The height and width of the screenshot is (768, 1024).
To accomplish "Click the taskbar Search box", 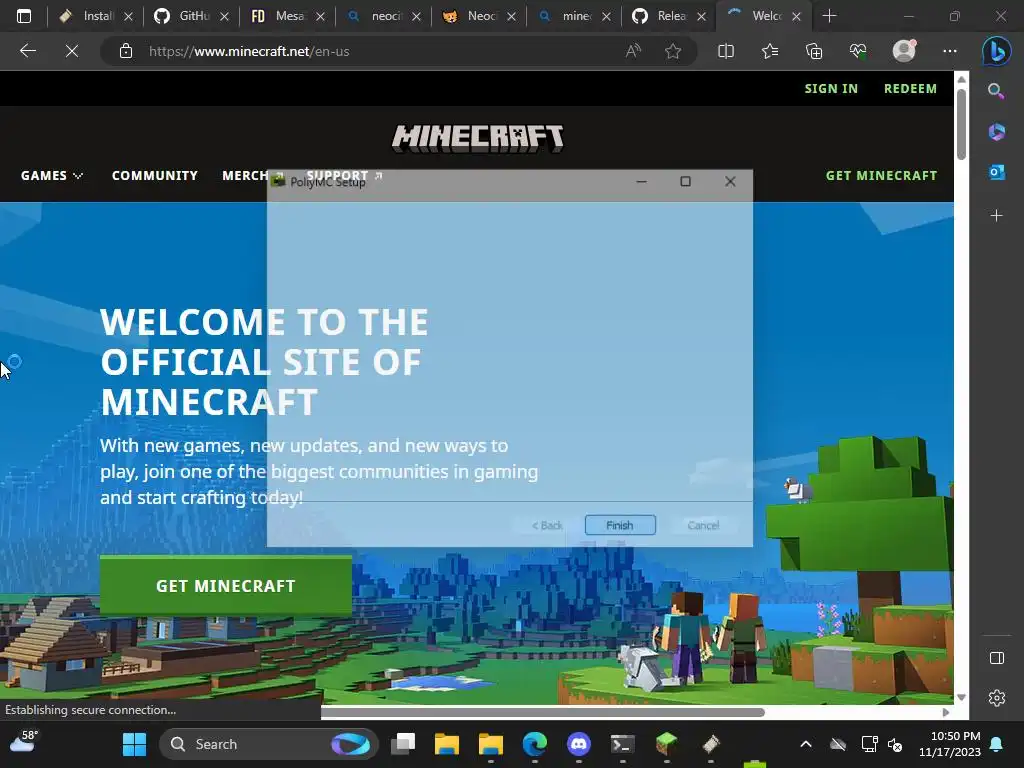I will click(x=268, y=744).
